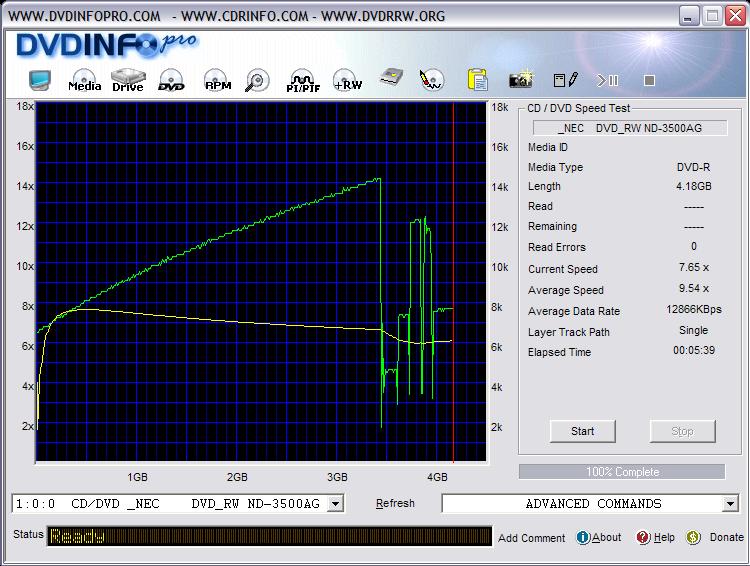
Task: Click the About info icon
Action: (583, 537)
